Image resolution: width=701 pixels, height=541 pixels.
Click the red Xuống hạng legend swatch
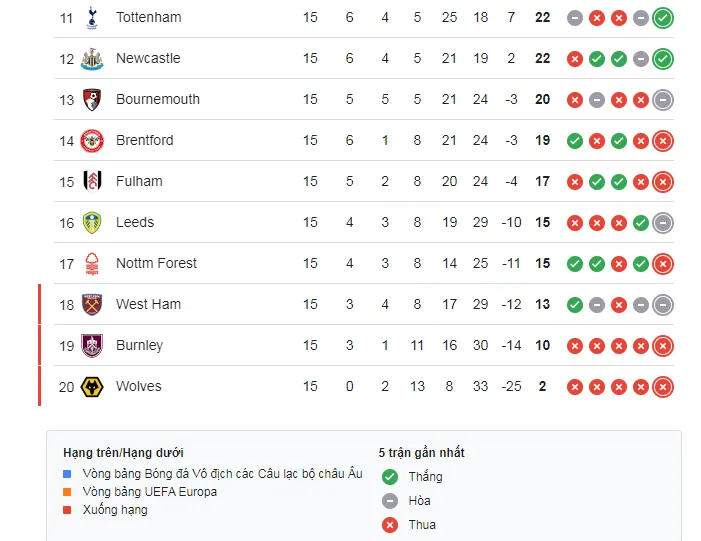67,510
